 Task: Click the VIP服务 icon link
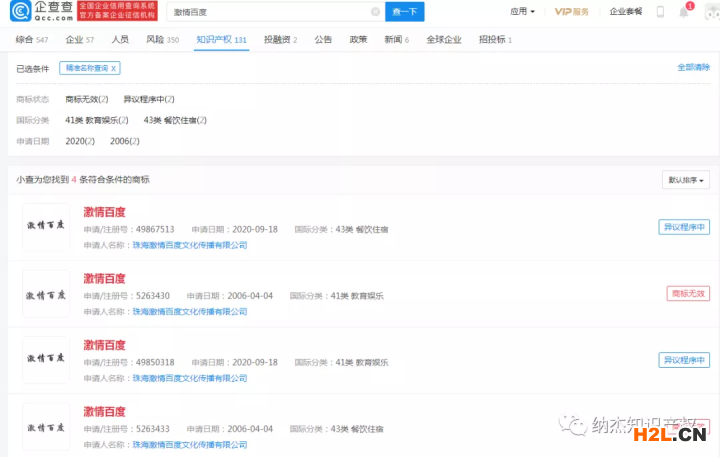click(x=572, y=12)
